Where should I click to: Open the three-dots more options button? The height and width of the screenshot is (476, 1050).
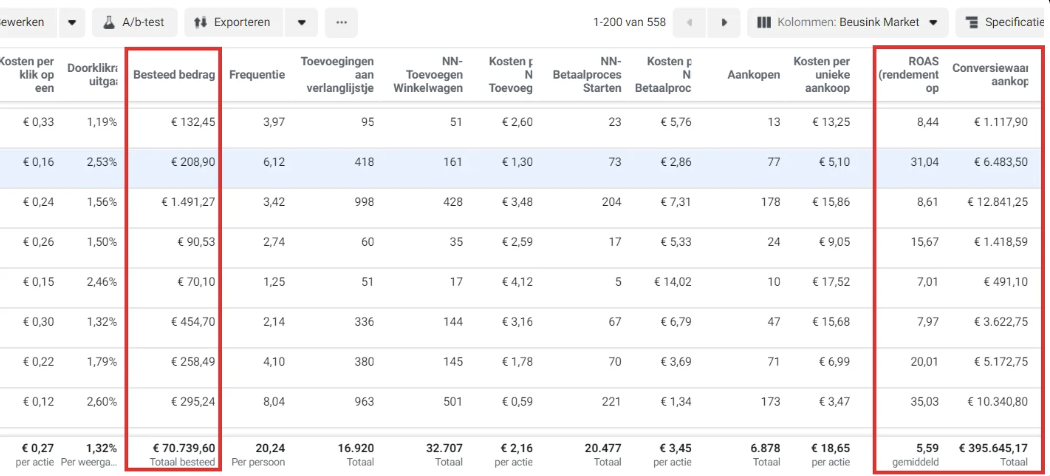(342, 22)
